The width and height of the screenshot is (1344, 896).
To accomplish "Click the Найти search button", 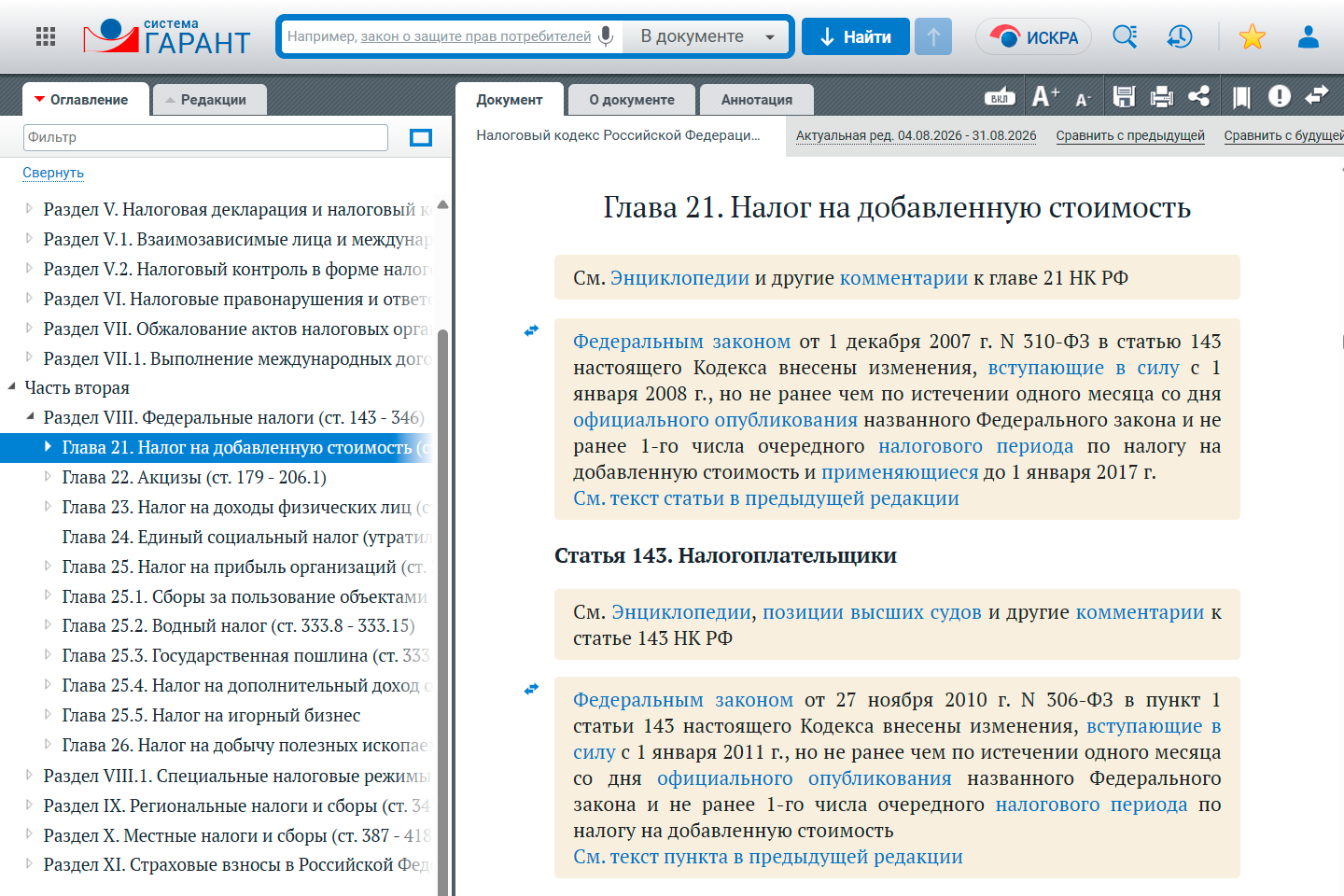I will click(x=856, y=36).
